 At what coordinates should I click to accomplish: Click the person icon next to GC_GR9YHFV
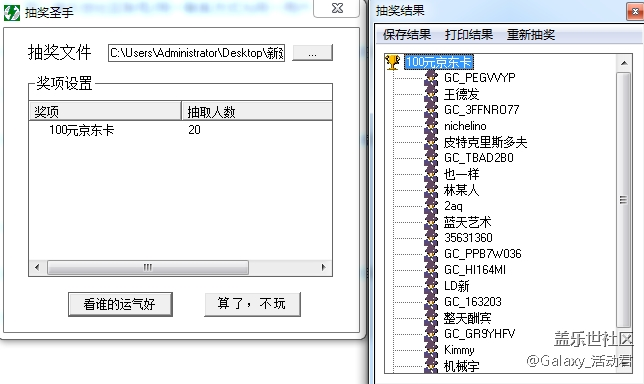[x=431, y=334]
